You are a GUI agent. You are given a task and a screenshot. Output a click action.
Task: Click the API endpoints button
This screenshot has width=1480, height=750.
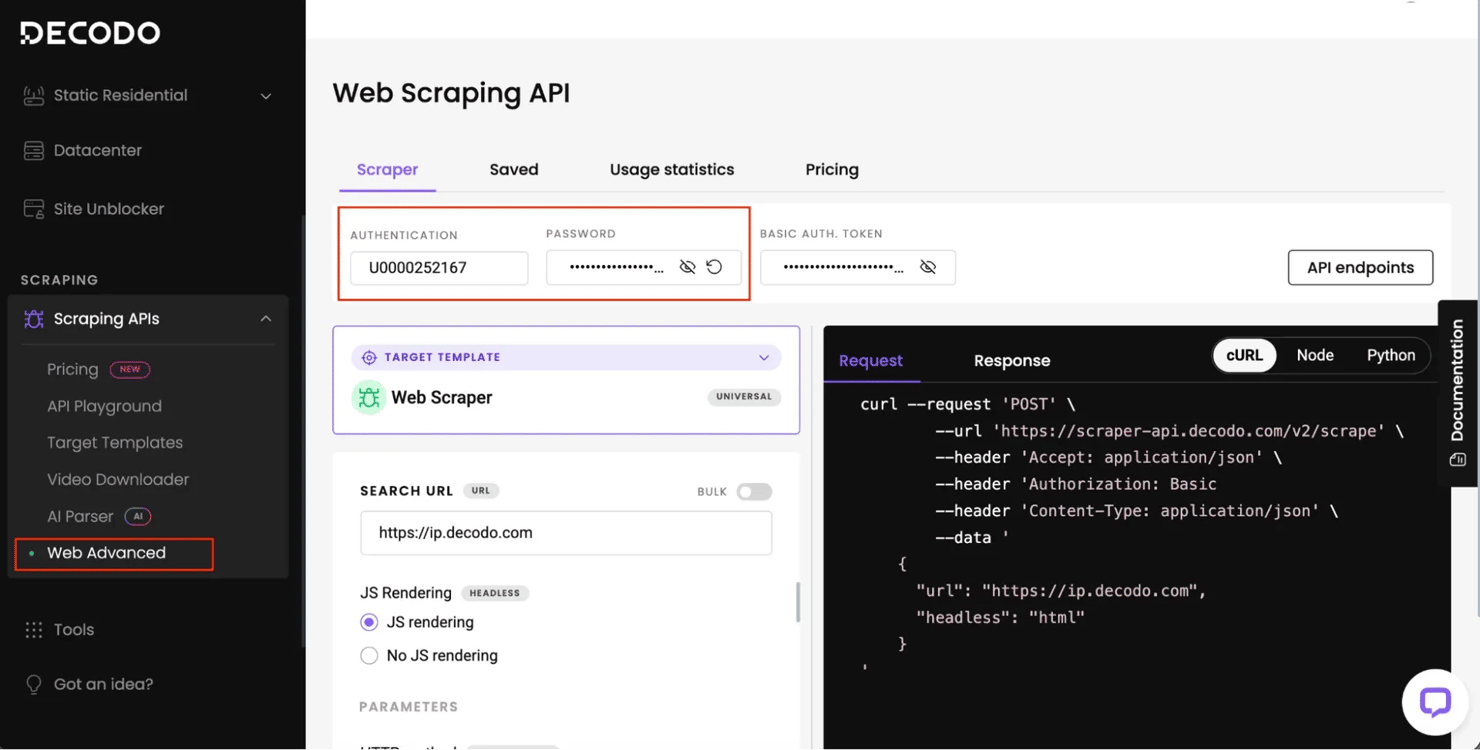coord(1360,268)
